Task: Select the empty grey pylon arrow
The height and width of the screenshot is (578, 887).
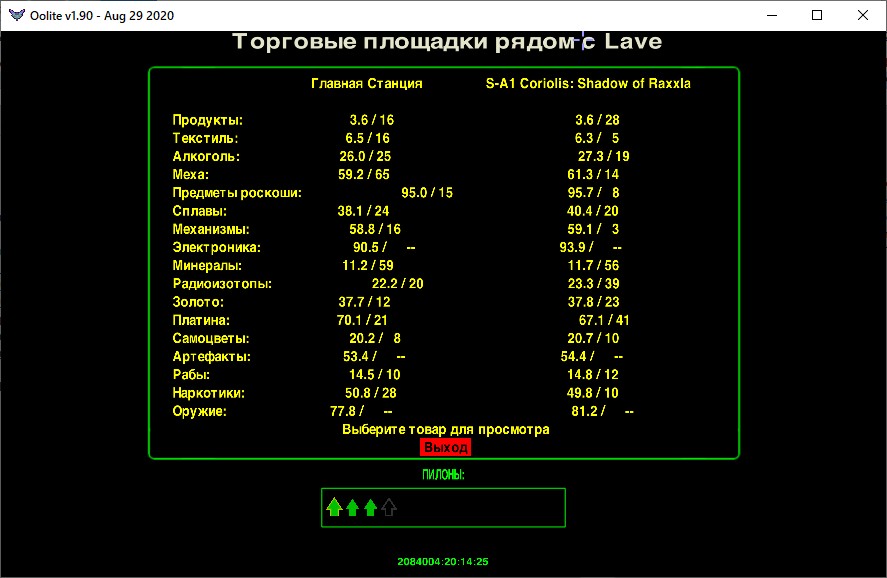Action: pos(389,507)
